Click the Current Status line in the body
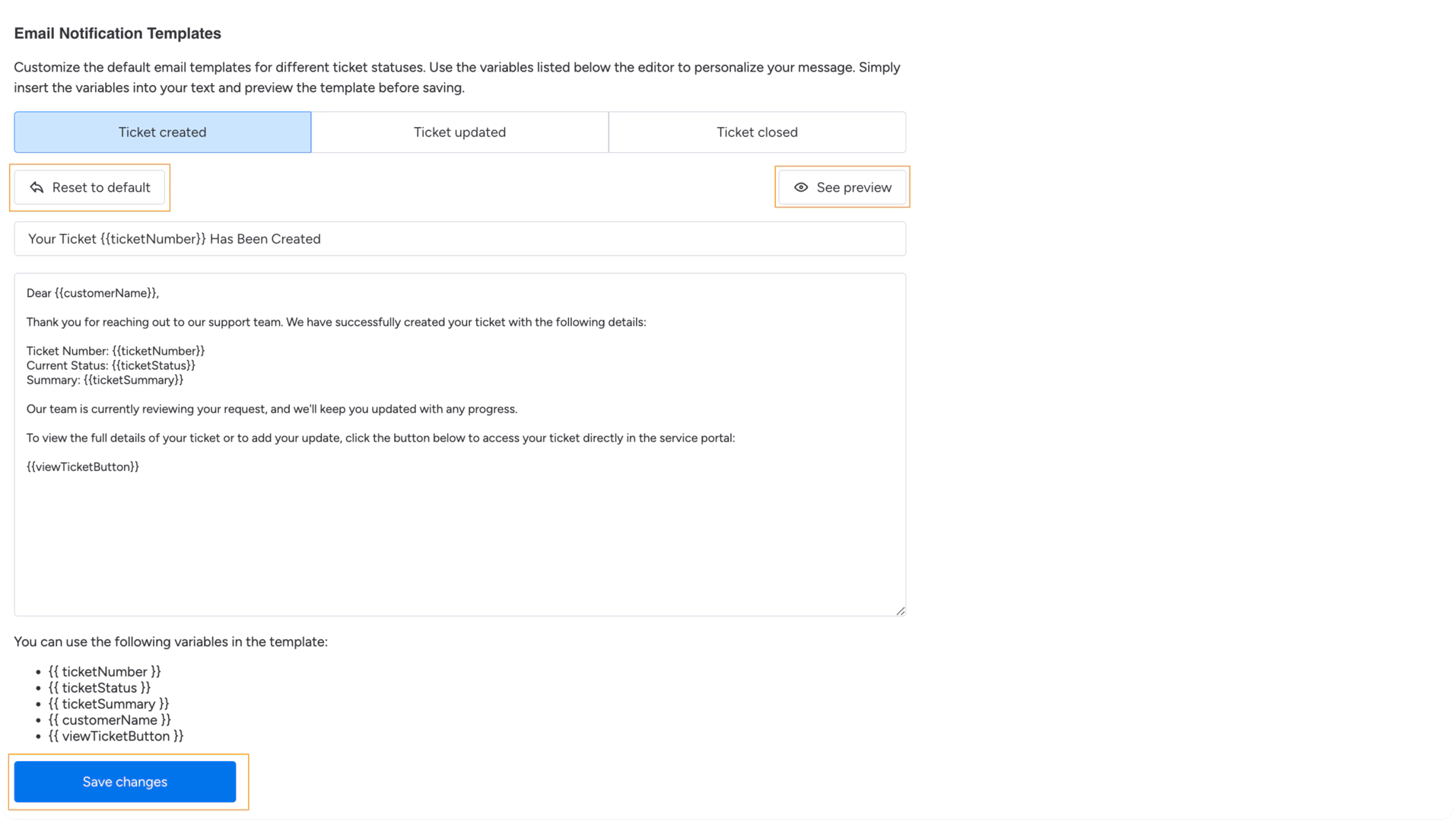Screen dimensions: 1456x822 [111, 365]
